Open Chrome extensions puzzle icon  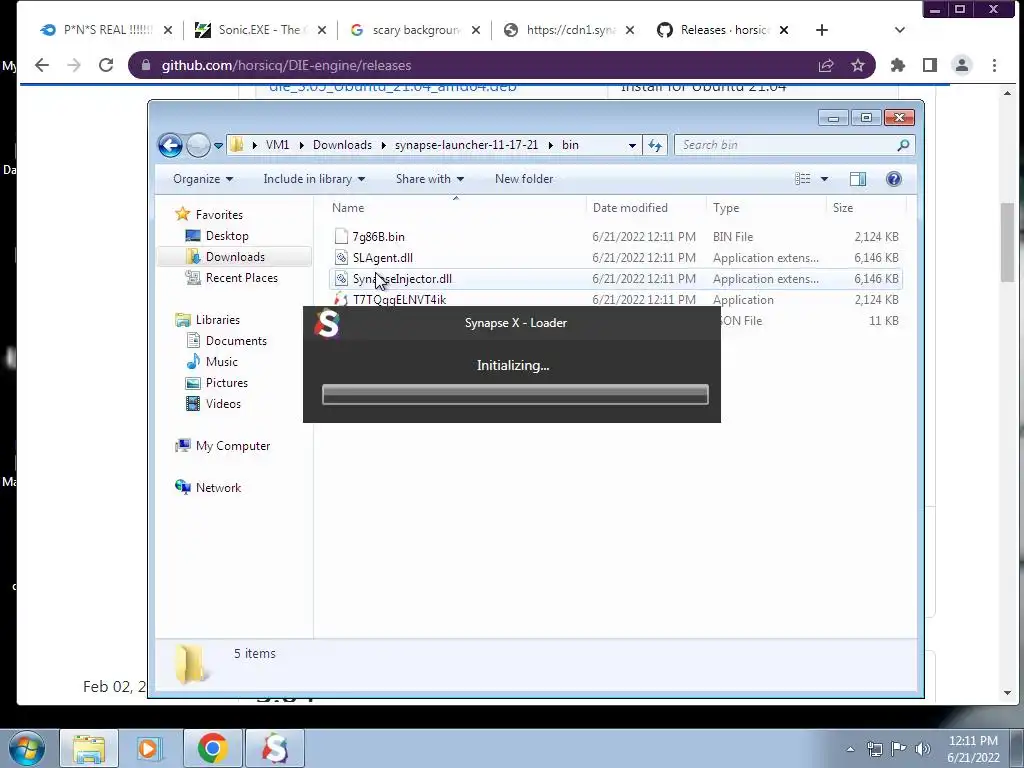898,65
